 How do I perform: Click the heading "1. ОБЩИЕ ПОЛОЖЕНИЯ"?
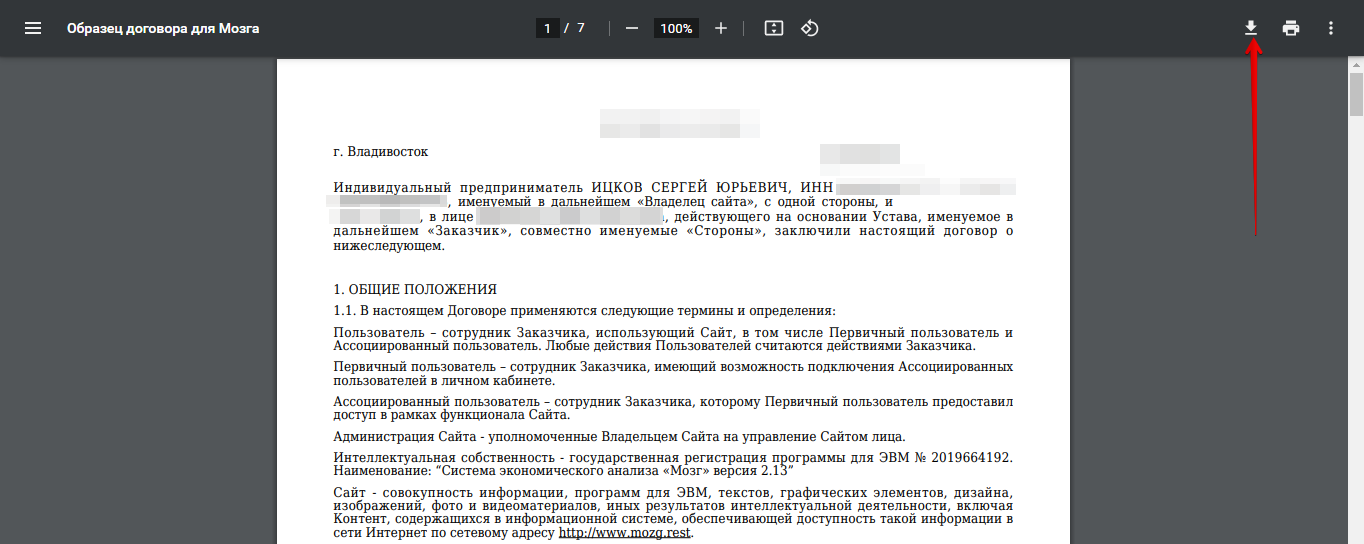click(x=415, y=290)
